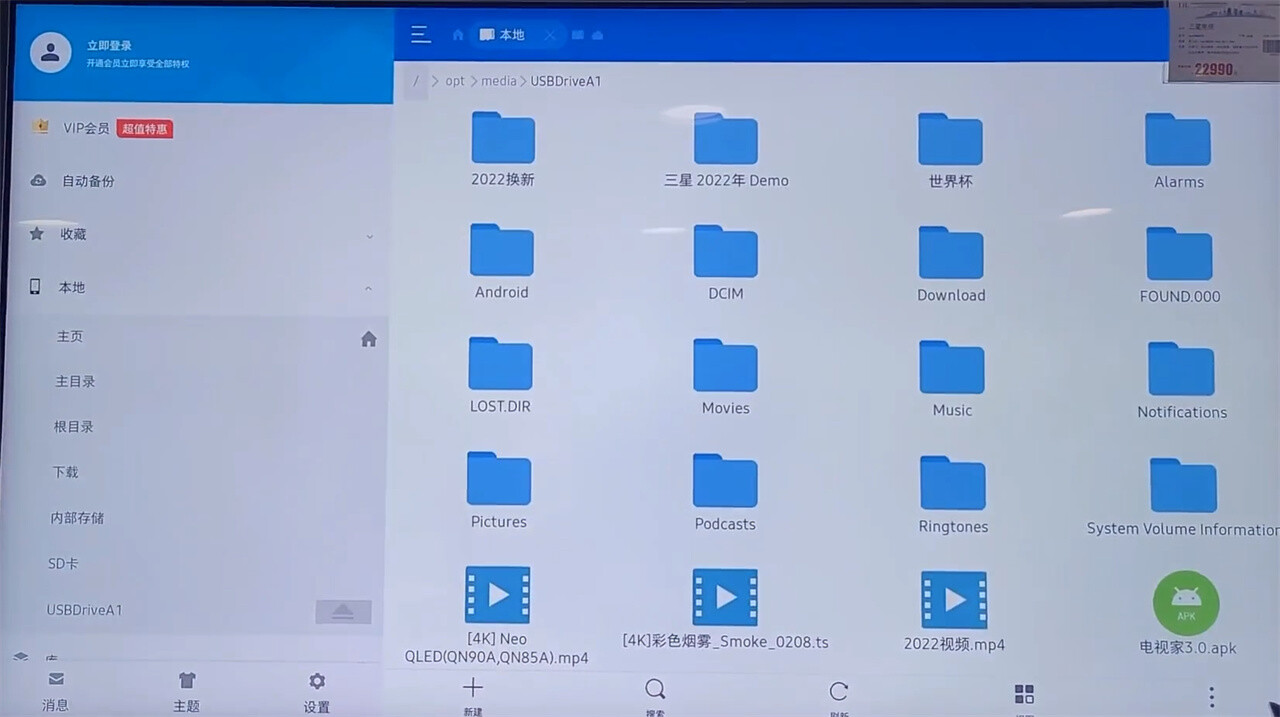Expand the 收藏 favorites section
The height and width of the screenshot is (717, 1280).
(x=369, y=237)
